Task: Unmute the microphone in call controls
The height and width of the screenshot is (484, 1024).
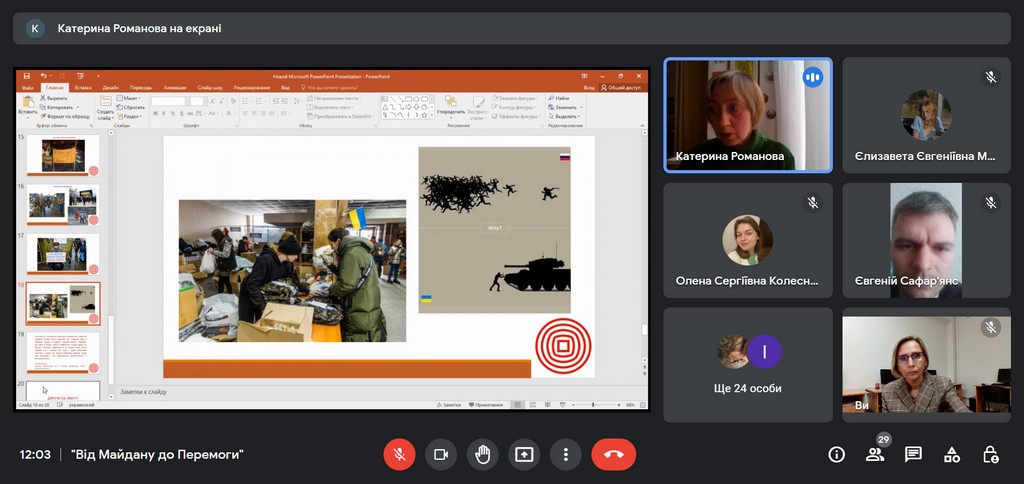Action: click(399, 454)
